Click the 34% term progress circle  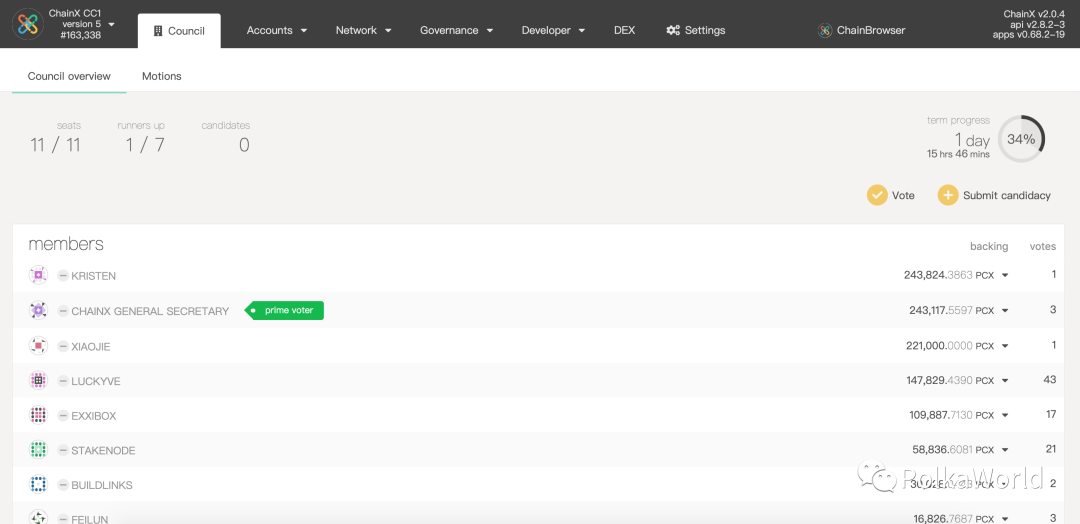point(1021,139)
